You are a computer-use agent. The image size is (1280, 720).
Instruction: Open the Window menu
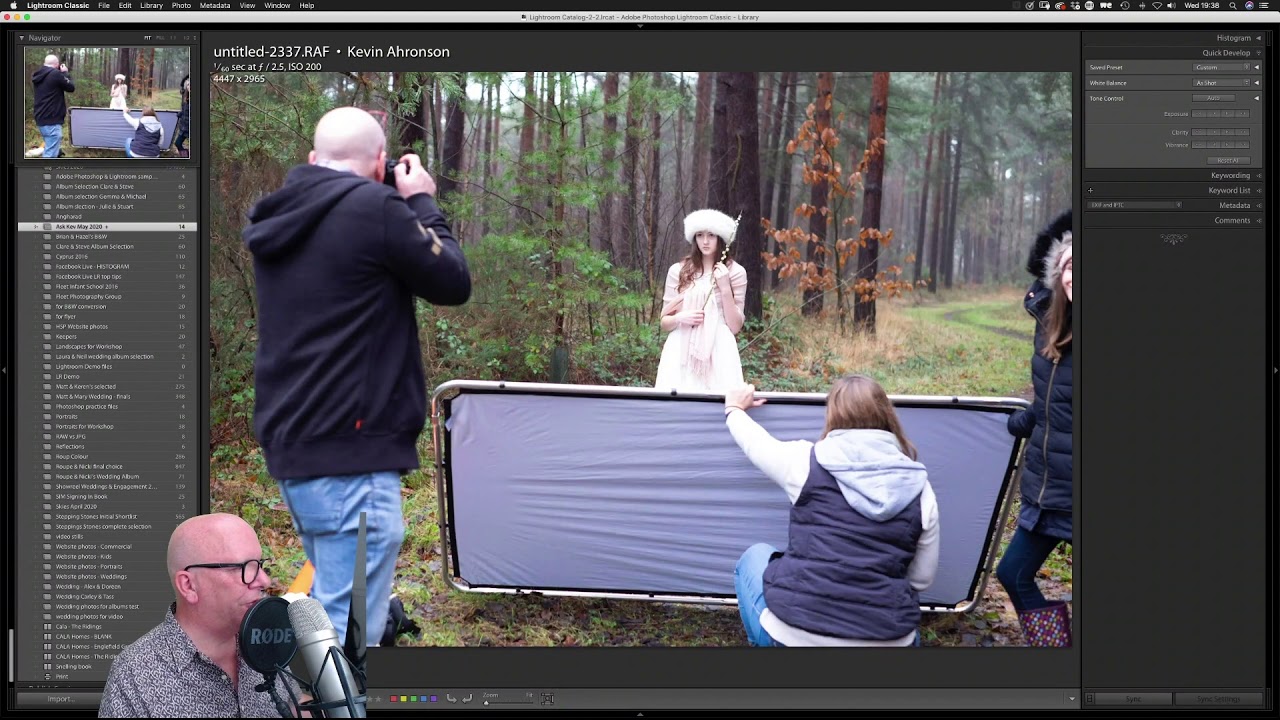pos(277,5)
